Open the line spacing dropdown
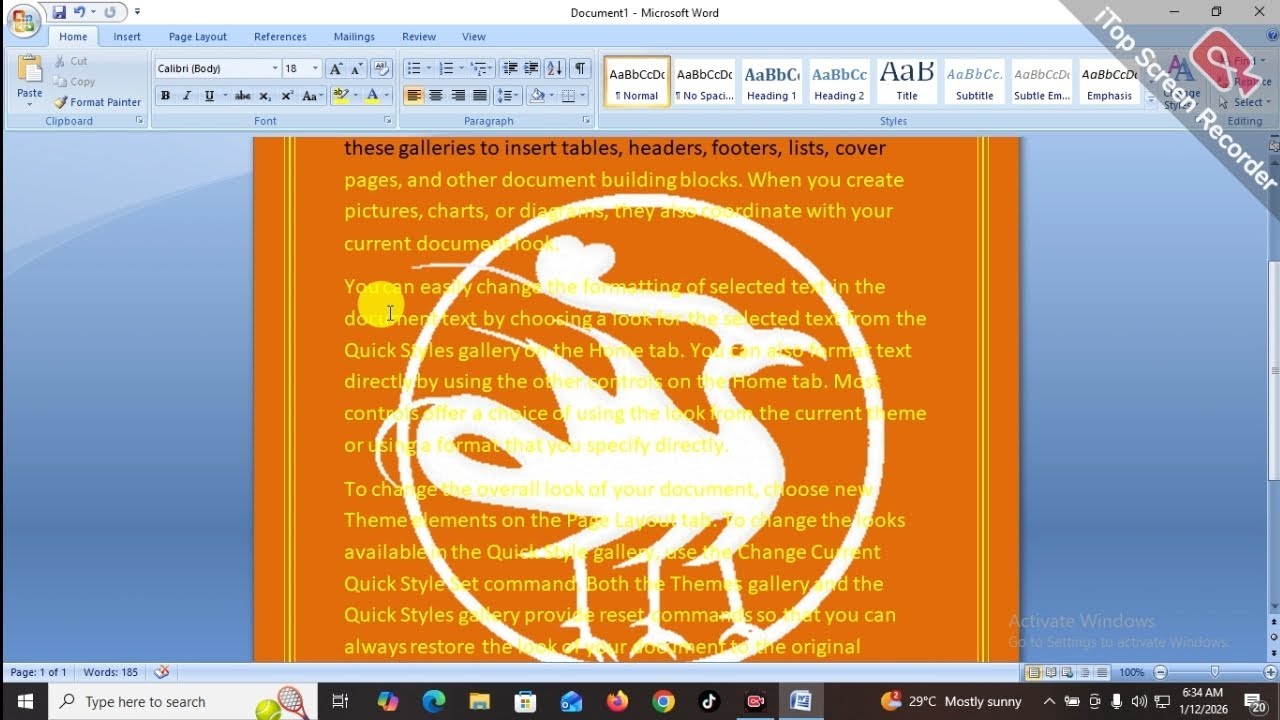Viewport: 1280px width, 720px height. click(509, 96)
